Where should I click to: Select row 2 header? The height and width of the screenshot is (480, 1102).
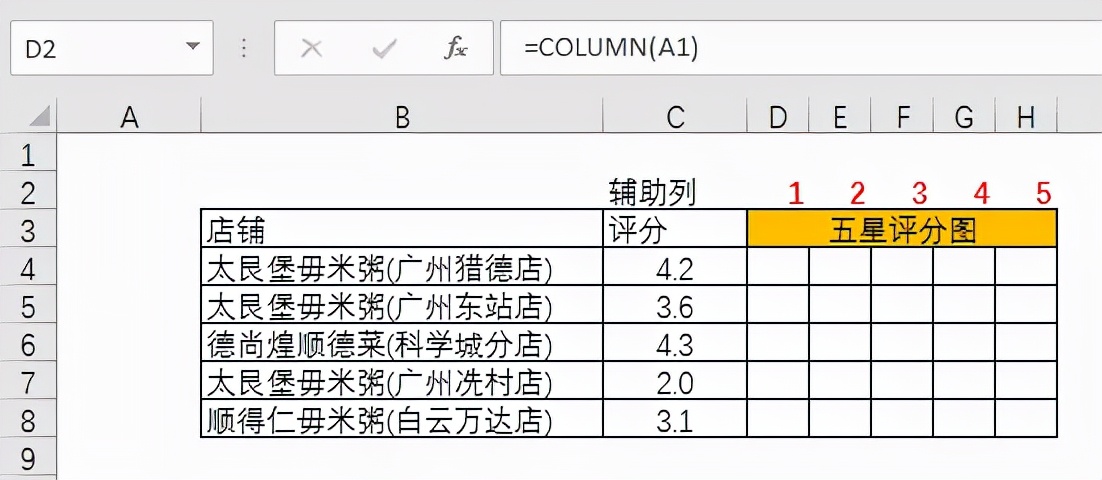click(x=28, y=192)
